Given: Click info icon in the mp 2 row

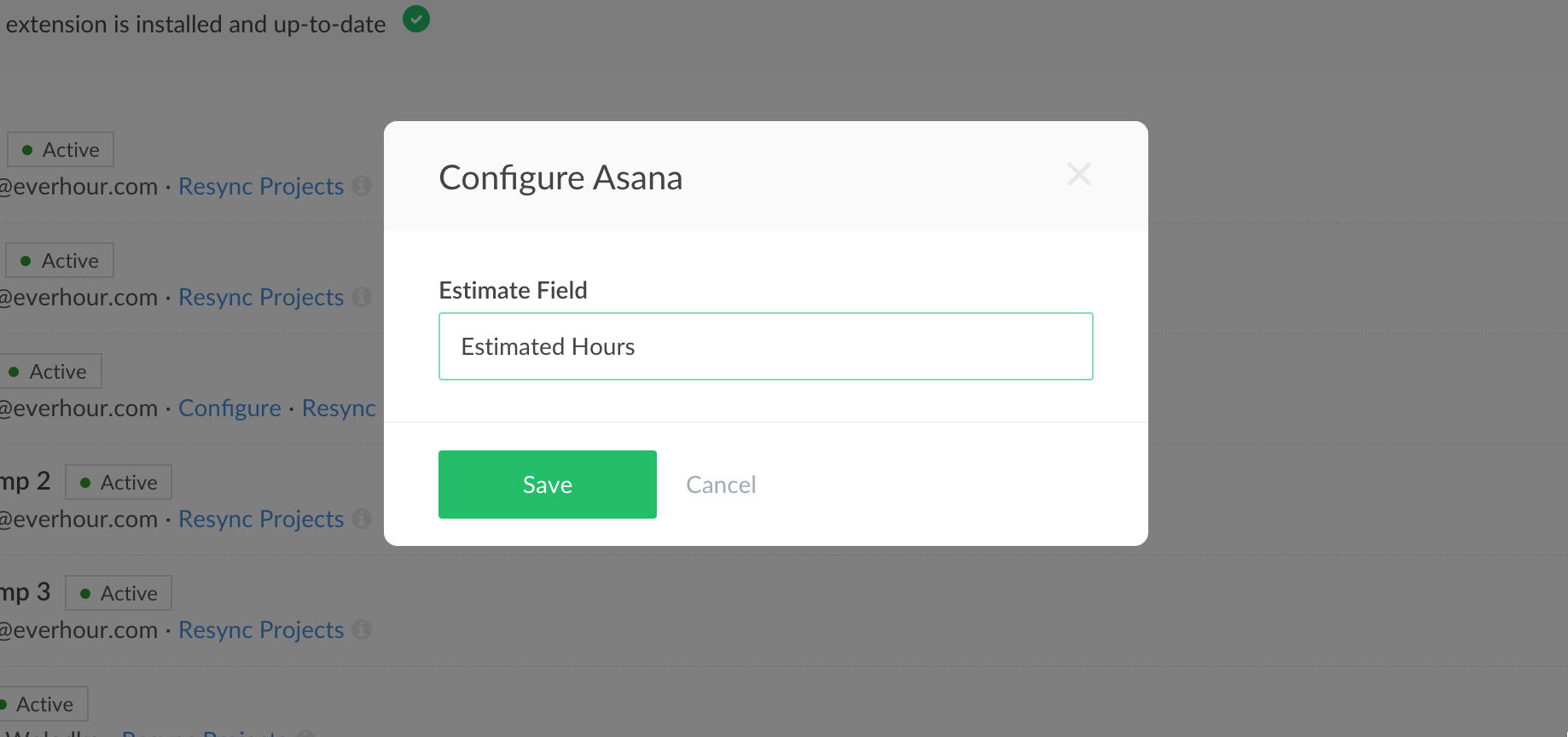Looking at the screenshot, I should [362, 519].
